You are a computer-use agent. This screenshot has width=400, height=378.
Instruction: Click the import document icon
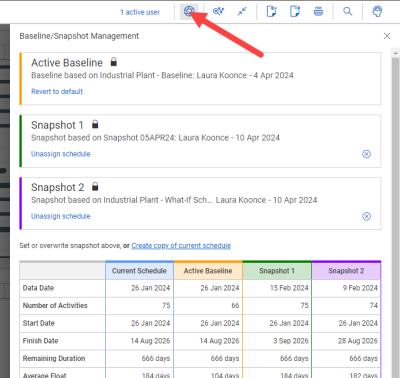click(x=271, y=12)
